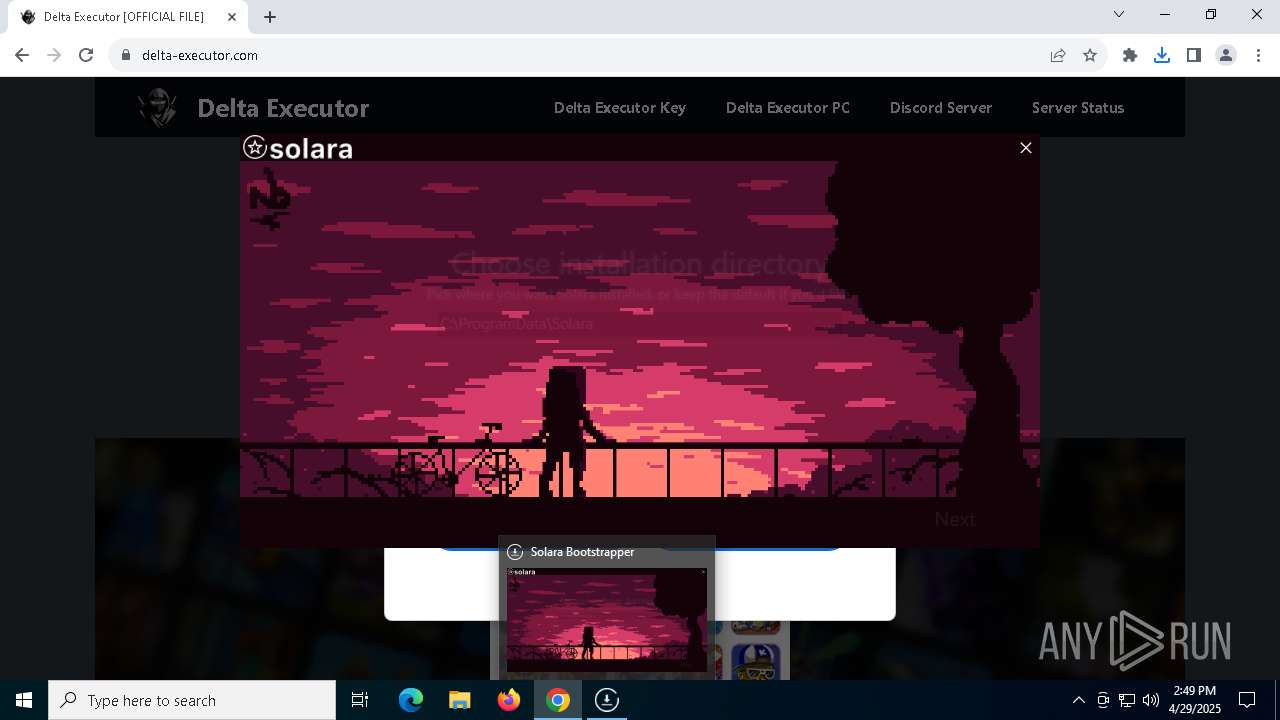
Task: Open a new Chrome tab
Action: pyautogui.click(x=270, y=17)
